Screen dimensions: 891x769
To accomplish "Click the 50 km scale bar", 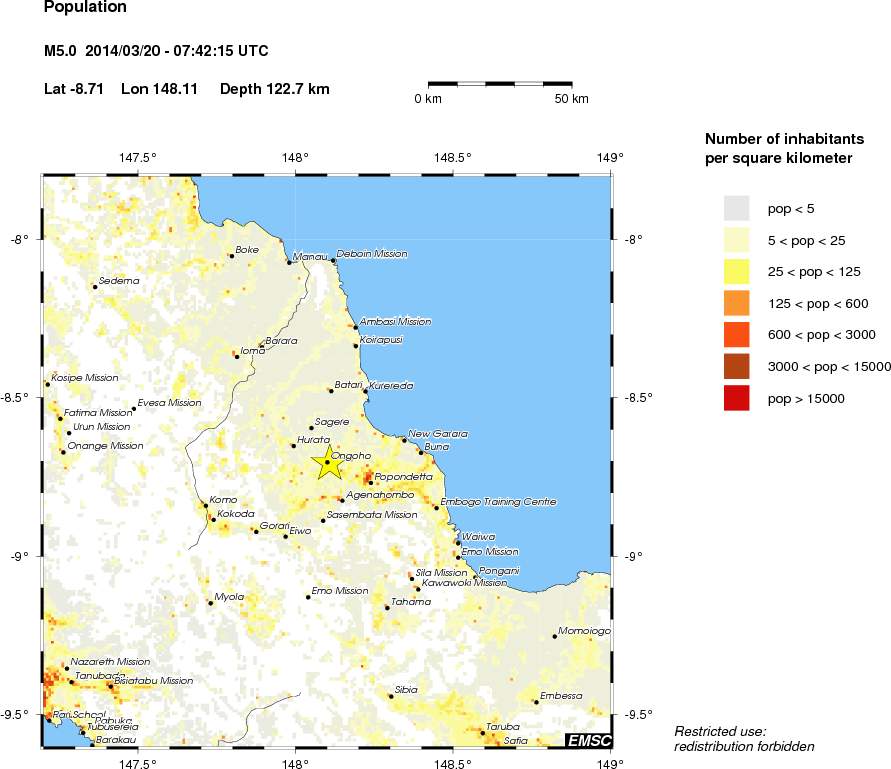I will tap(500, 83).
